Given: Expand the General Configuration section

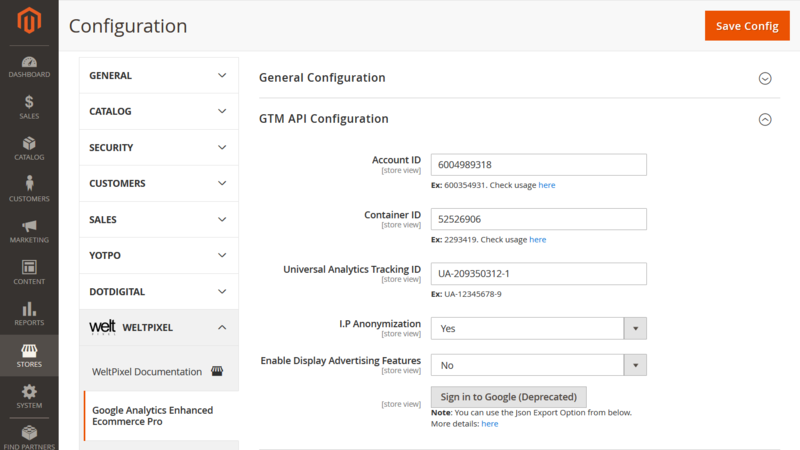Looking at the screenshot, I should 519,78.
